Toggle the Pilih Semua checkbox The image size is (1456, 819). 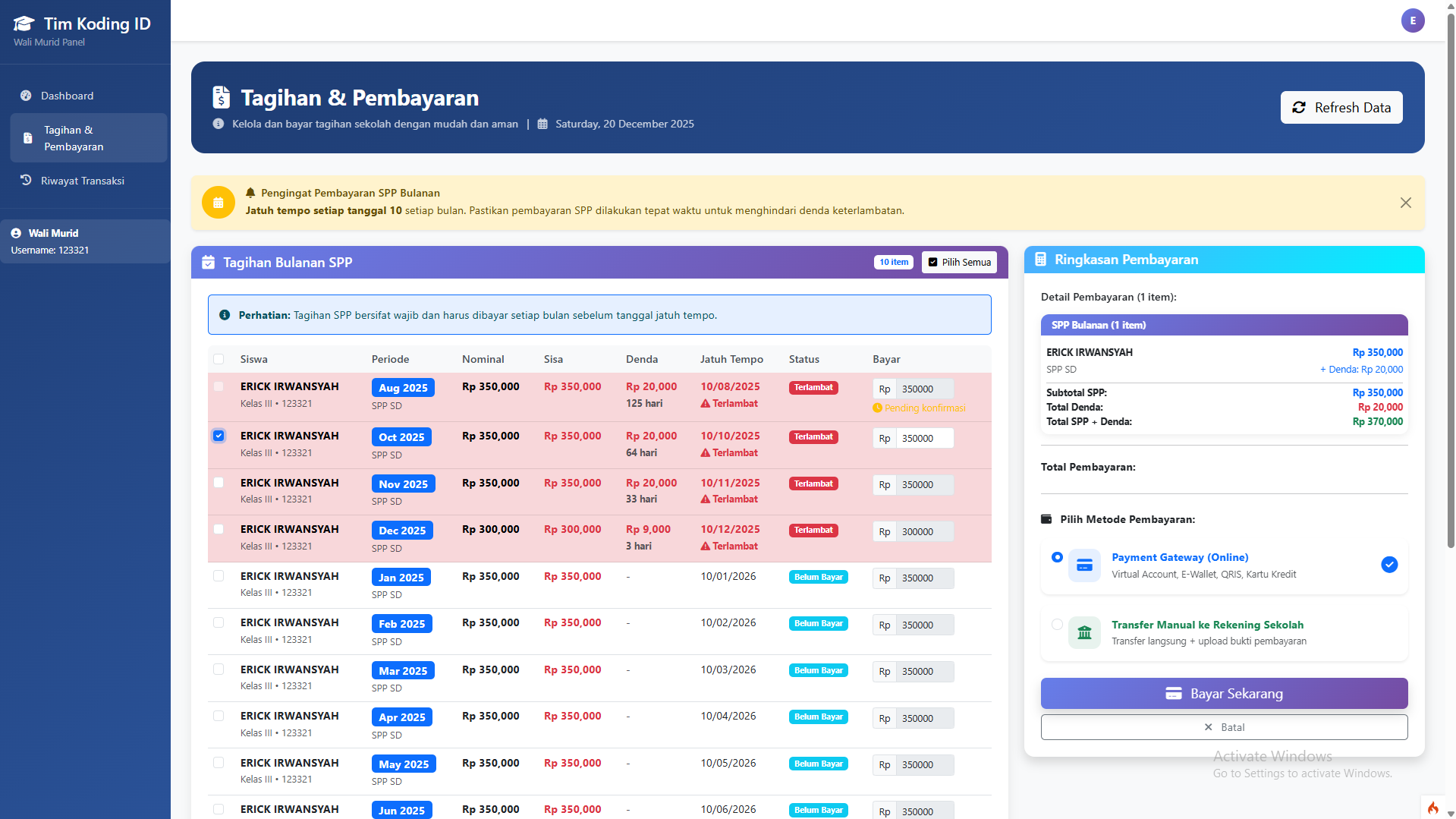click(933, 262)
